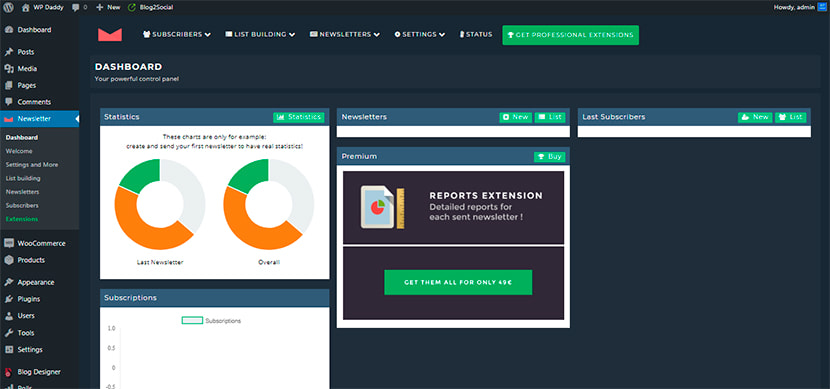Click Get Professional Extensions button

click(570, 35)
